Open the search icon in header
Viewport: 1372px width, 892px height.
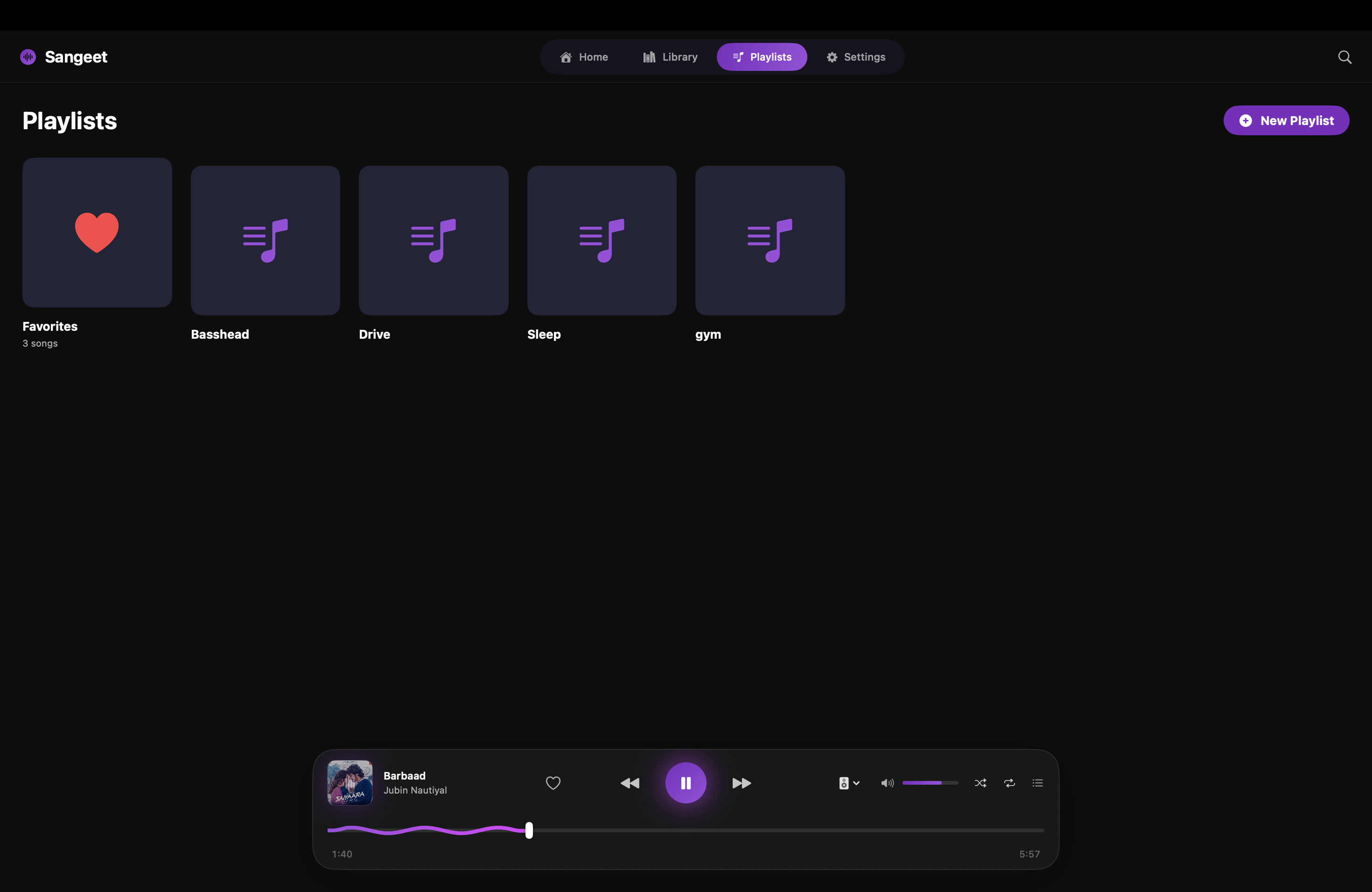1344,57
